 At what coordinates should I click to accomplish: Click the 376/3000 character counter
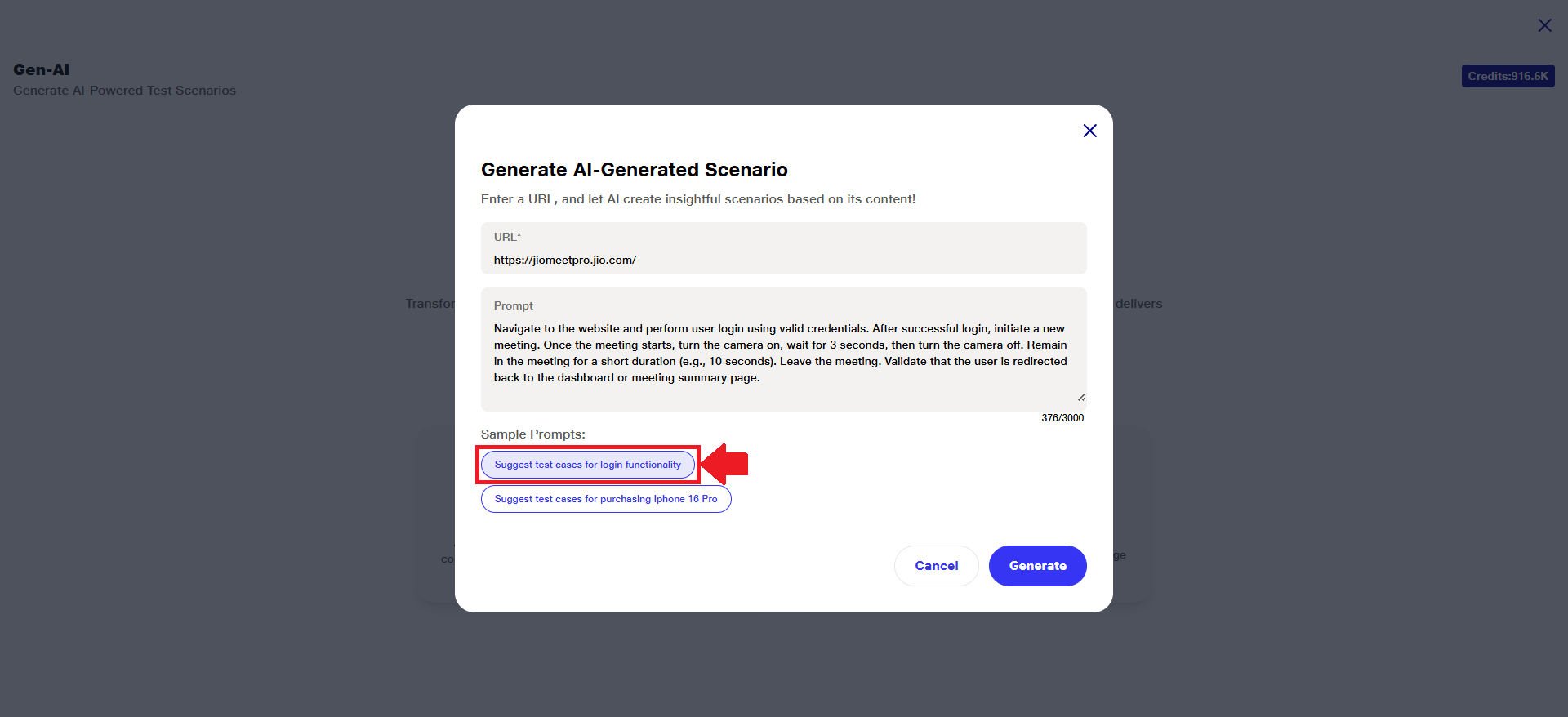[x=1062, y=418]
